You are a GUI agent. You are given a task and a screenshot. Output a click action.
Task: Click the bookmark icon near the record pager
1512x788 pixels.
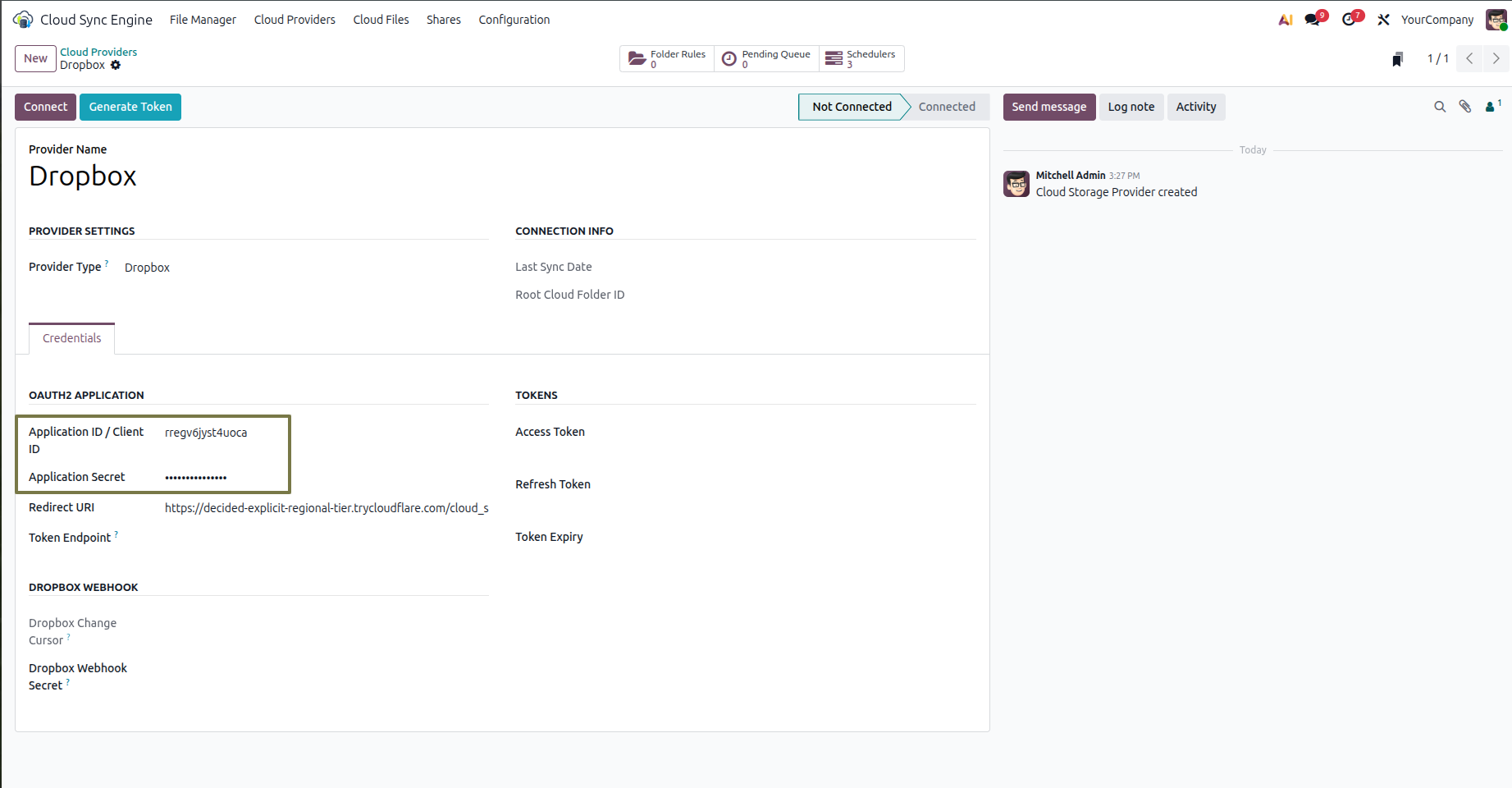[1398, 59]
